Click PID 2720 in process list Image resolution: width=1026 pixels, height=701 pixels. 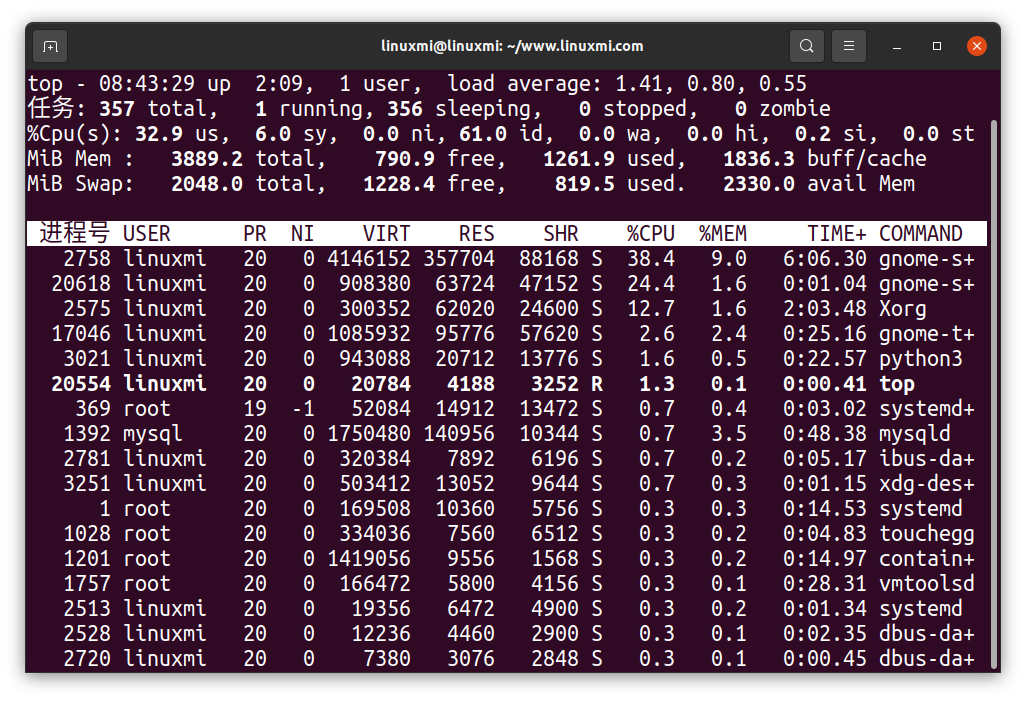(x=87, y=658)
